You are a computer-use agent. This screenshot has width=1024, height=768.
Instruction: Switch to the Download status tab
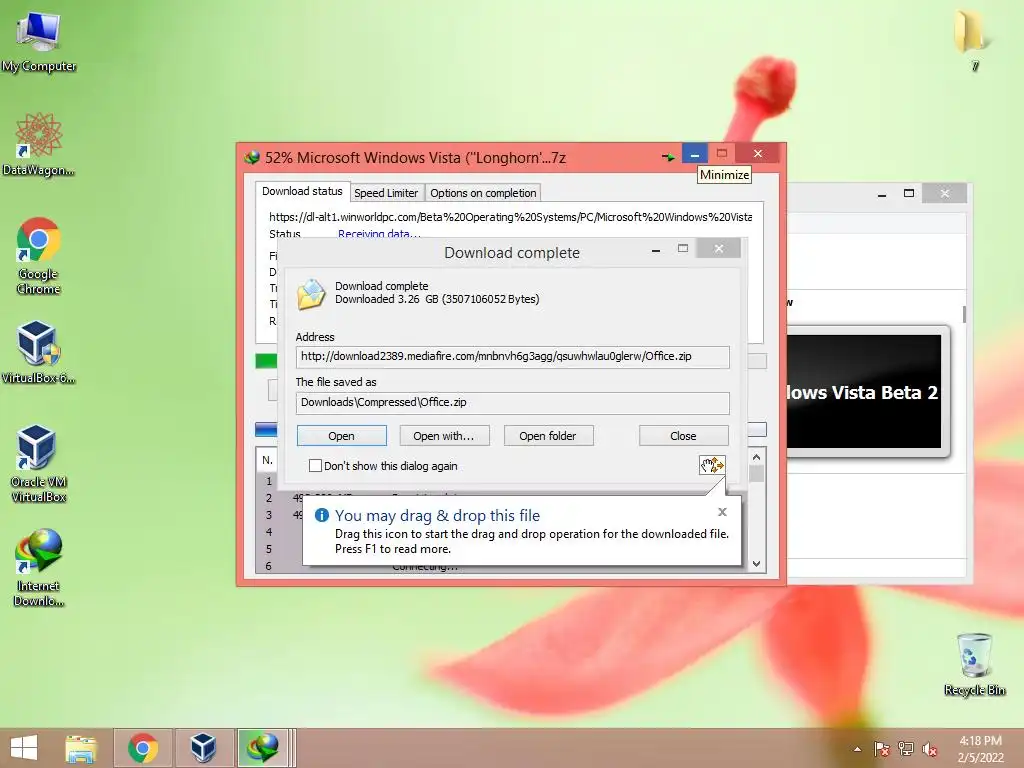302,191
